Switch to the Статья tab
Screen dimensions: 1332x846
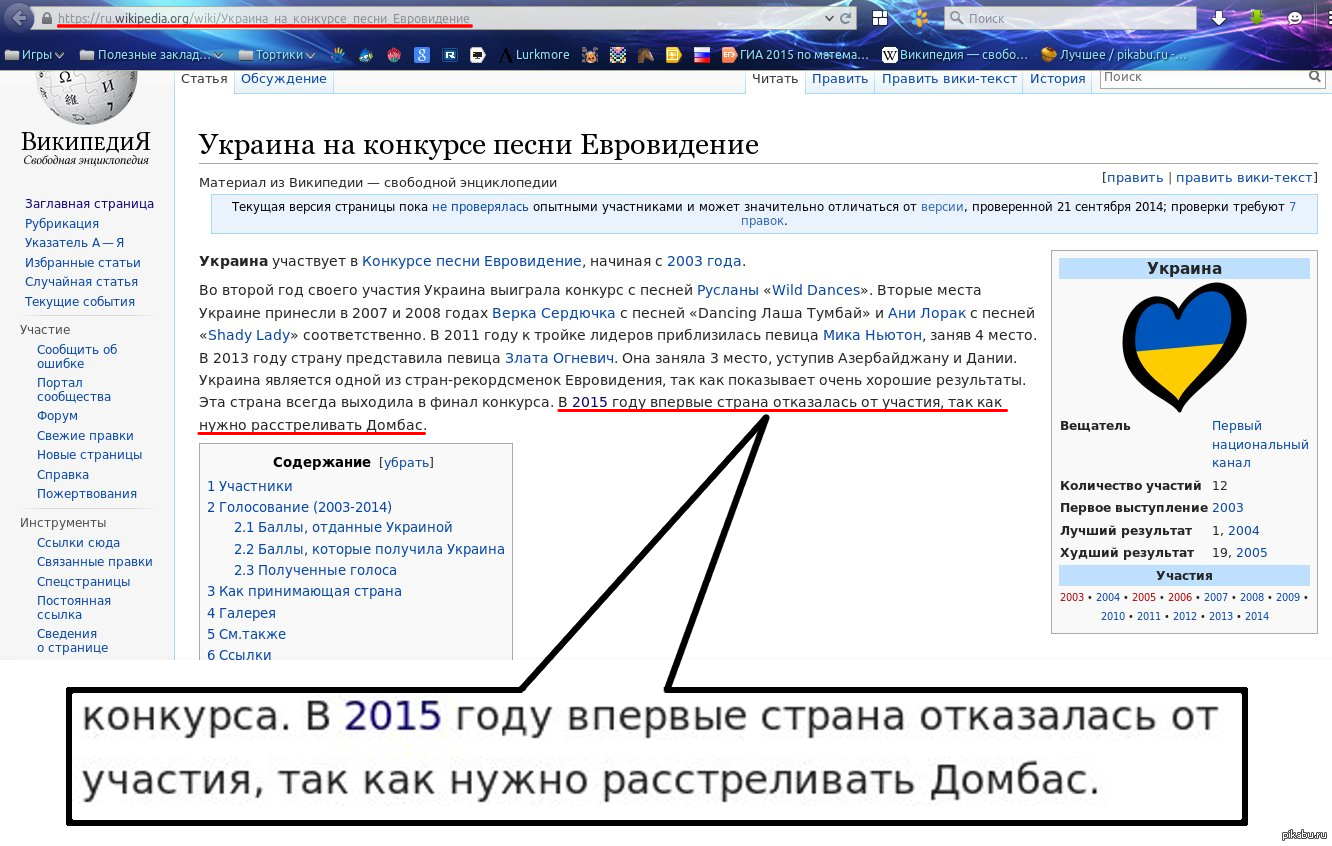pyautogui.click(x=204, y=79)
